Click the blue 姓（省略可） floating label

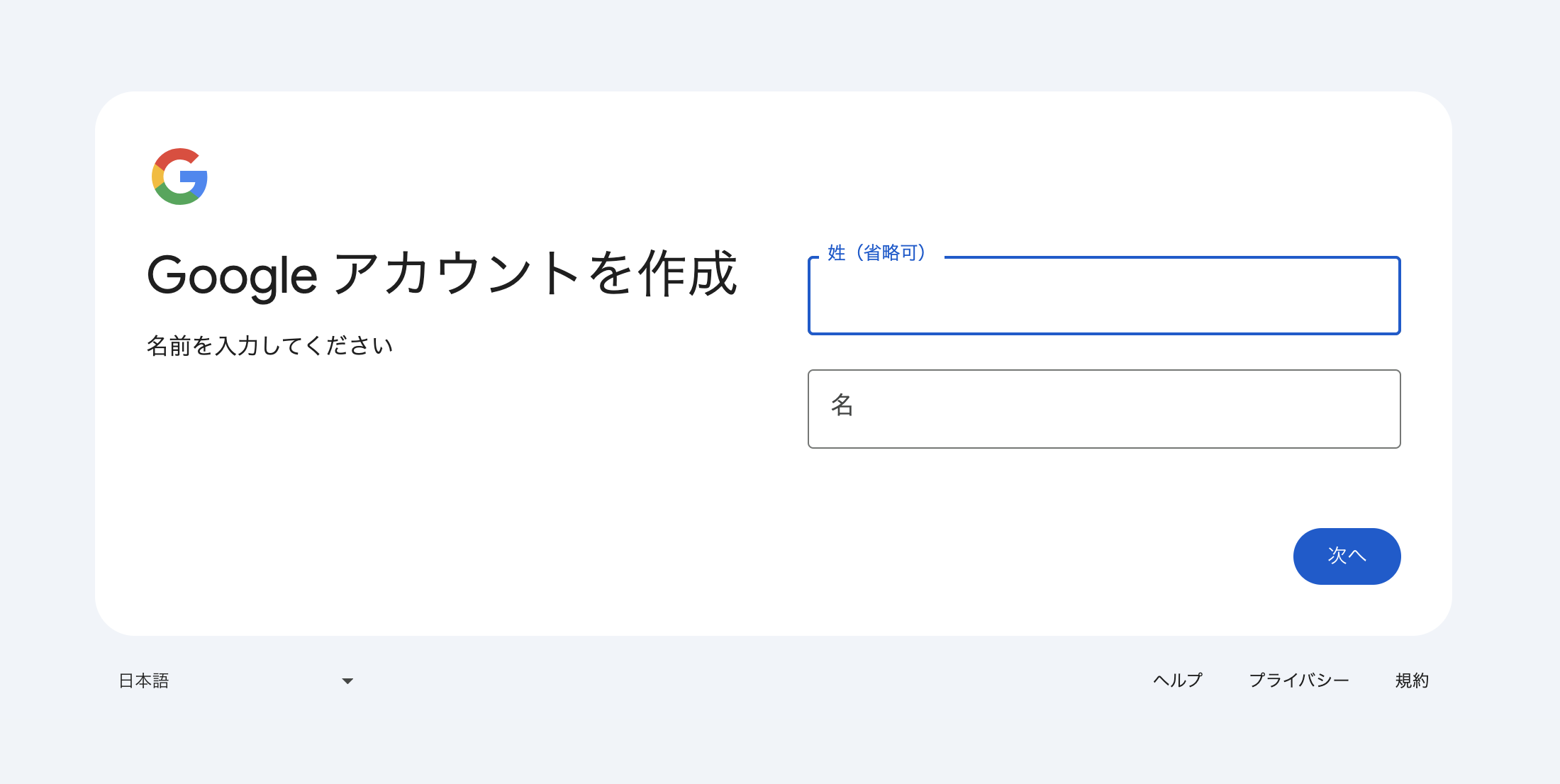point(877,253)
